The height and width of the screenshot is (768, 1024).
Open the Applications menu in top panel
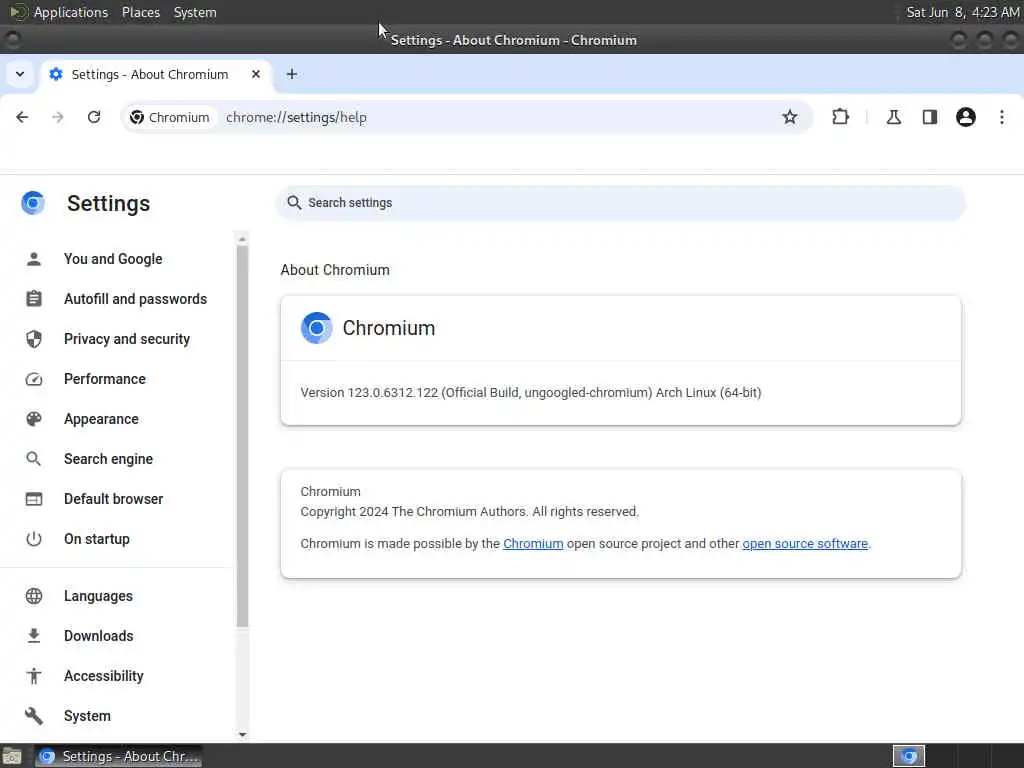71,12
